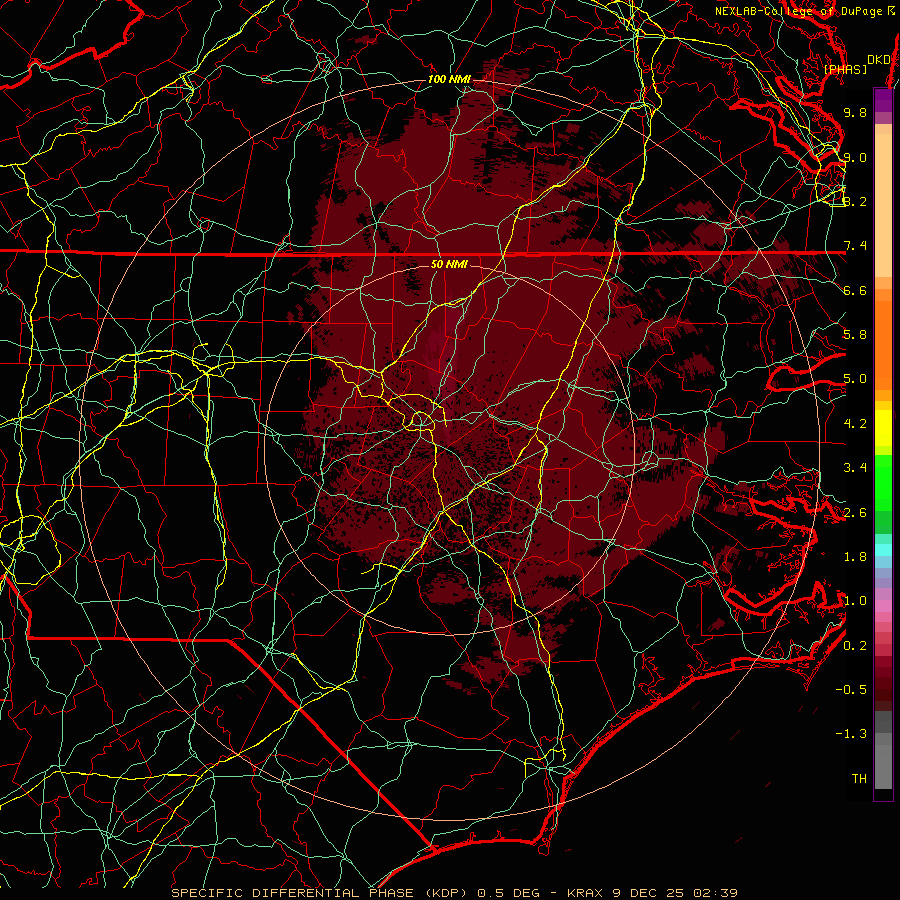Image resolution: width=900 pixels, height=900 pixels.
Task: Click the [PHAS] unit label
Action: tap(845, 70)
